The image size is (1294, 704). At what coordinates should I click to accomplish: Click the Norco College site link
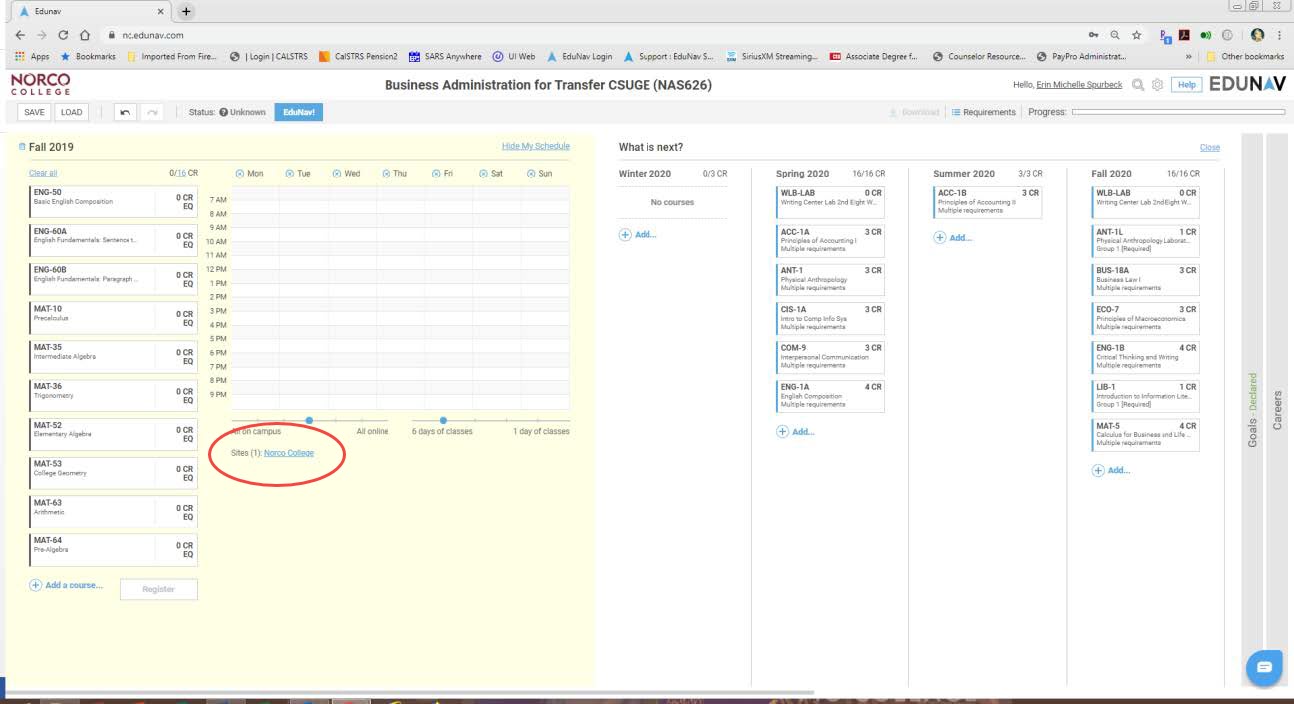pos(288,453)
